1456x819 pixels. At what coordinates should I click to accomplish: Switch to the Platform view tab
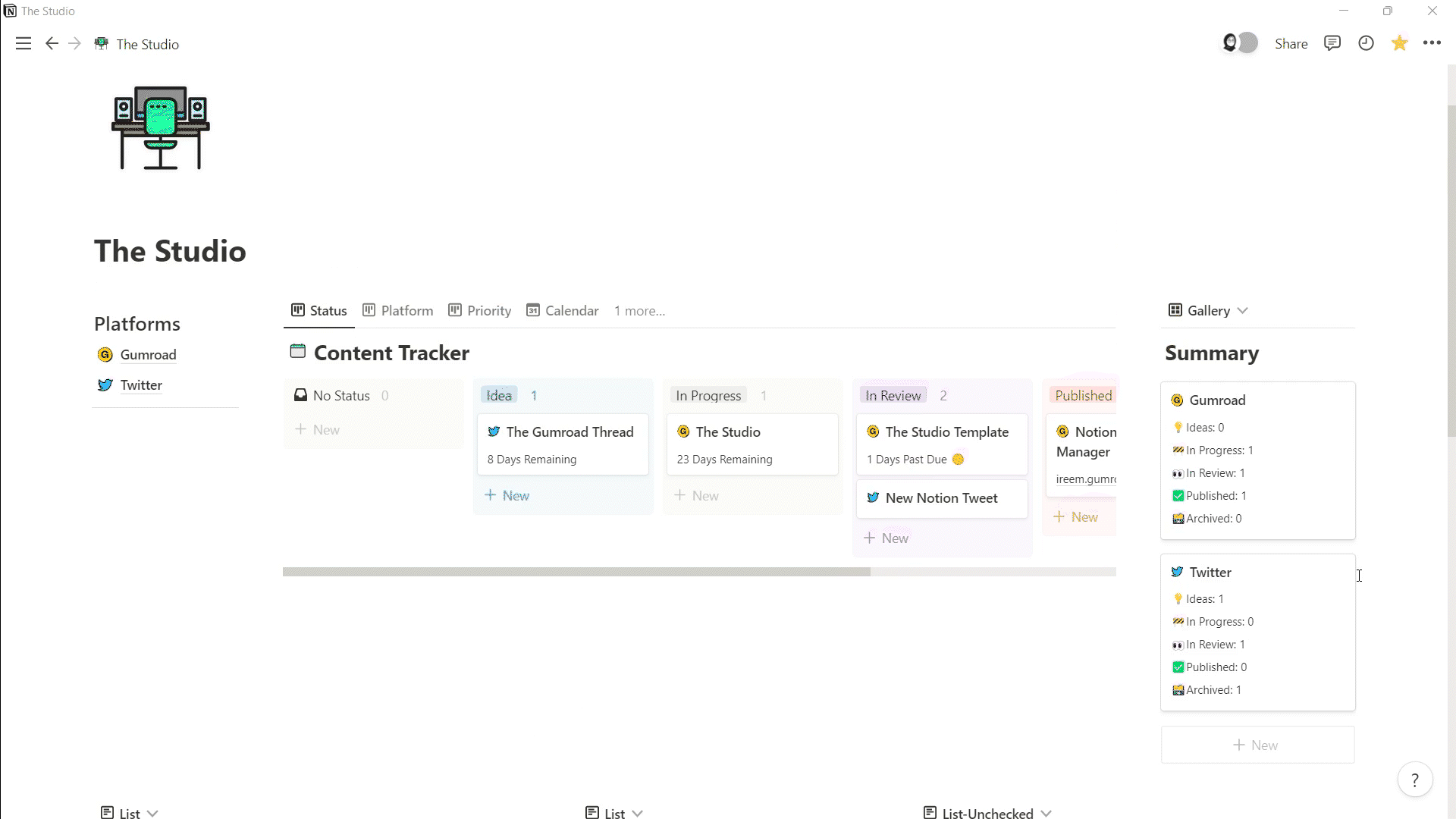[398, 311]
